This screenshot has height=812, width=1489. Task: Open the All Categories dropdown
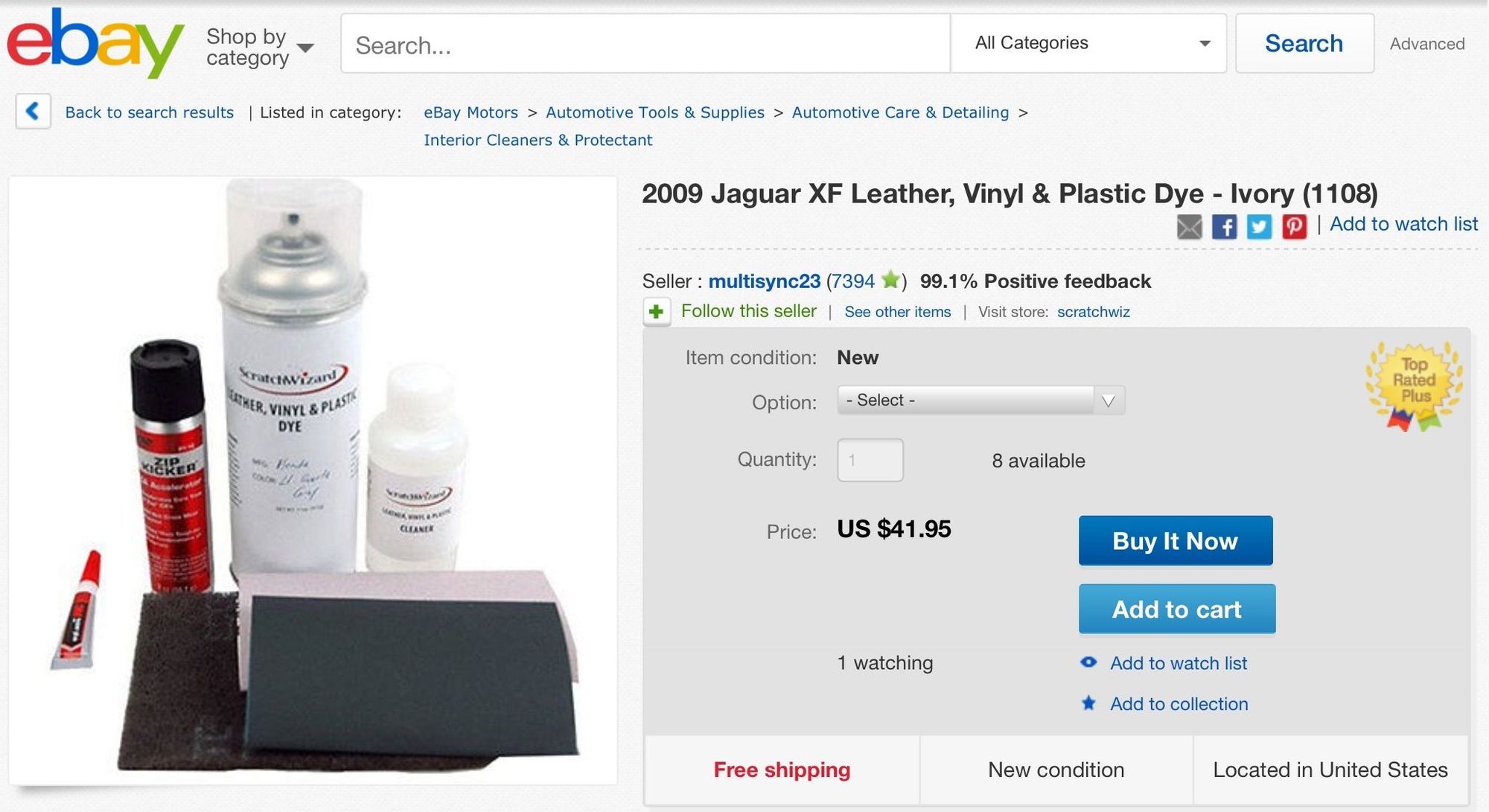tap(1088, 43)
